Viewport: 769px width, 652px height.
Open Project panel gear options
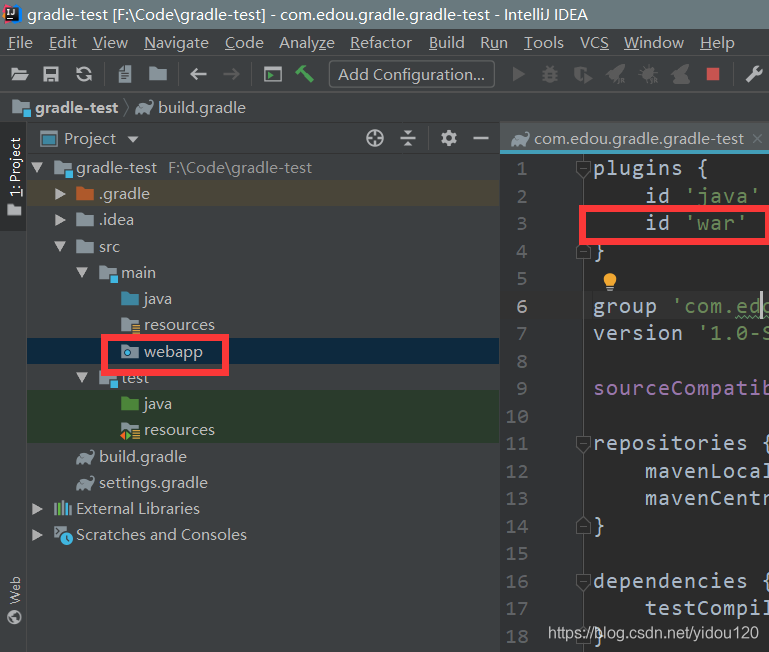coord(449,138)
